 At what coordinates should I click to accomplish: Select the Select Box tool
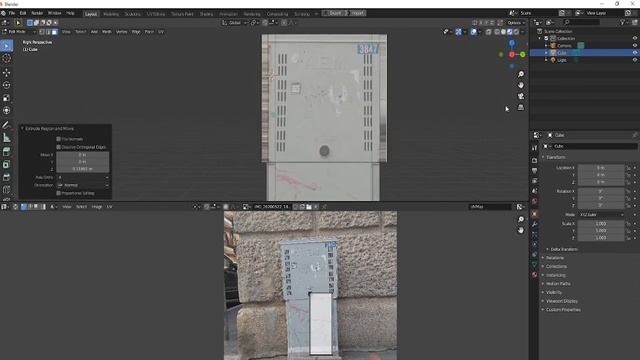pos(7,46)
